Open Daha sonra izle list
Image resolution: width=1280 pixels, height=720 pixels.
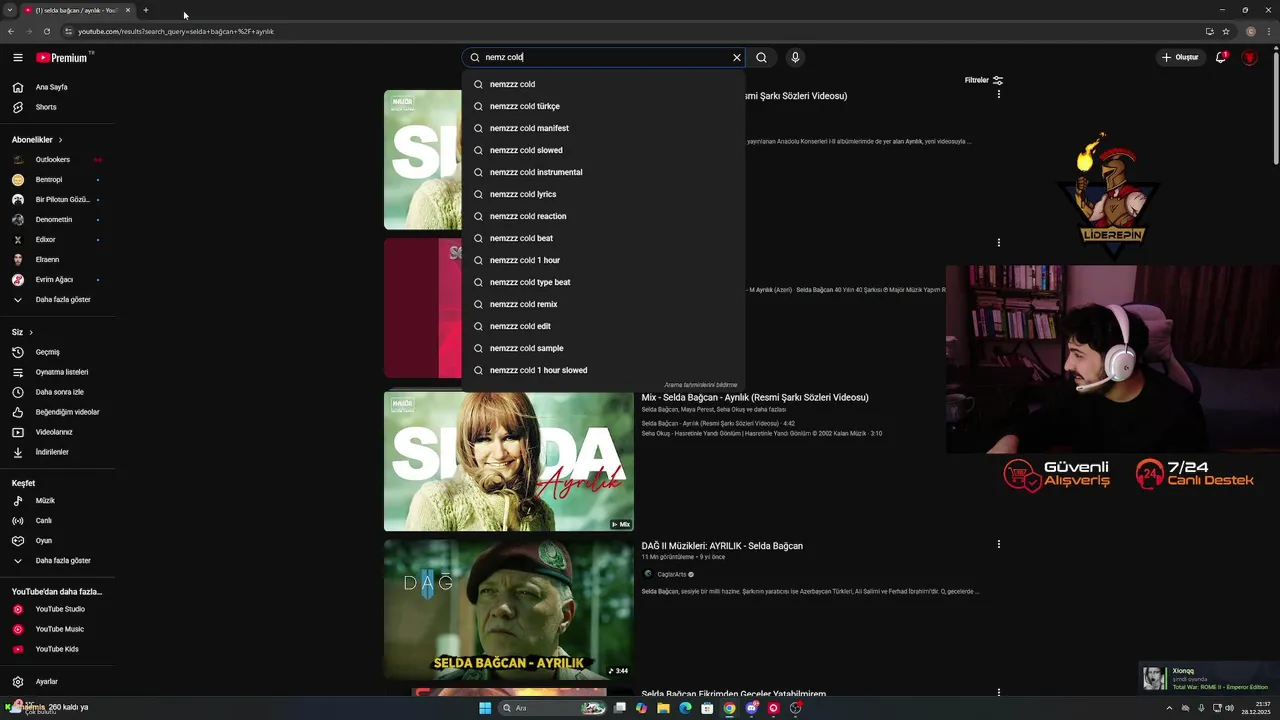coord(57,392)
